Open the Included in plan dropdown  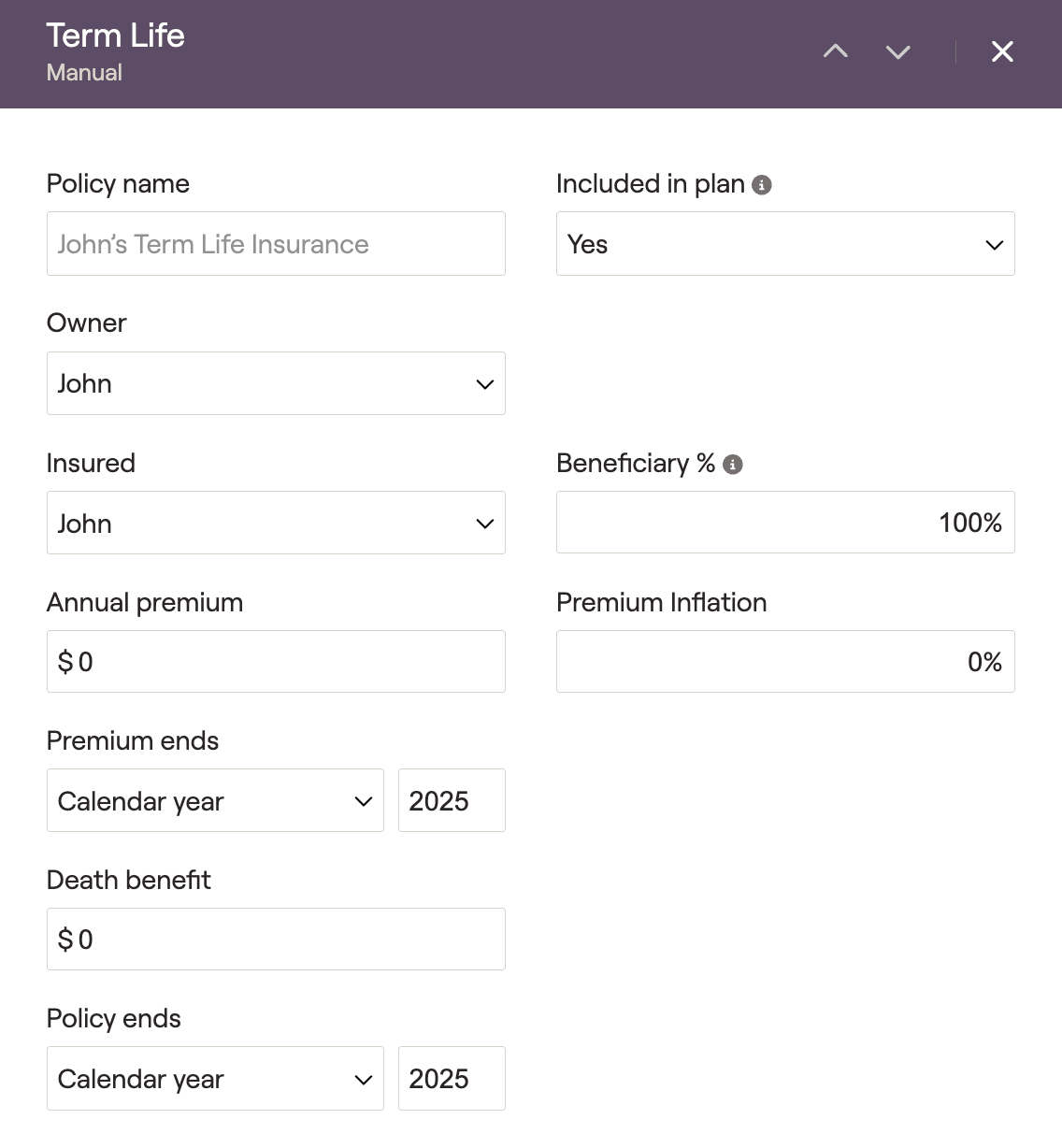tap(784, 244)
